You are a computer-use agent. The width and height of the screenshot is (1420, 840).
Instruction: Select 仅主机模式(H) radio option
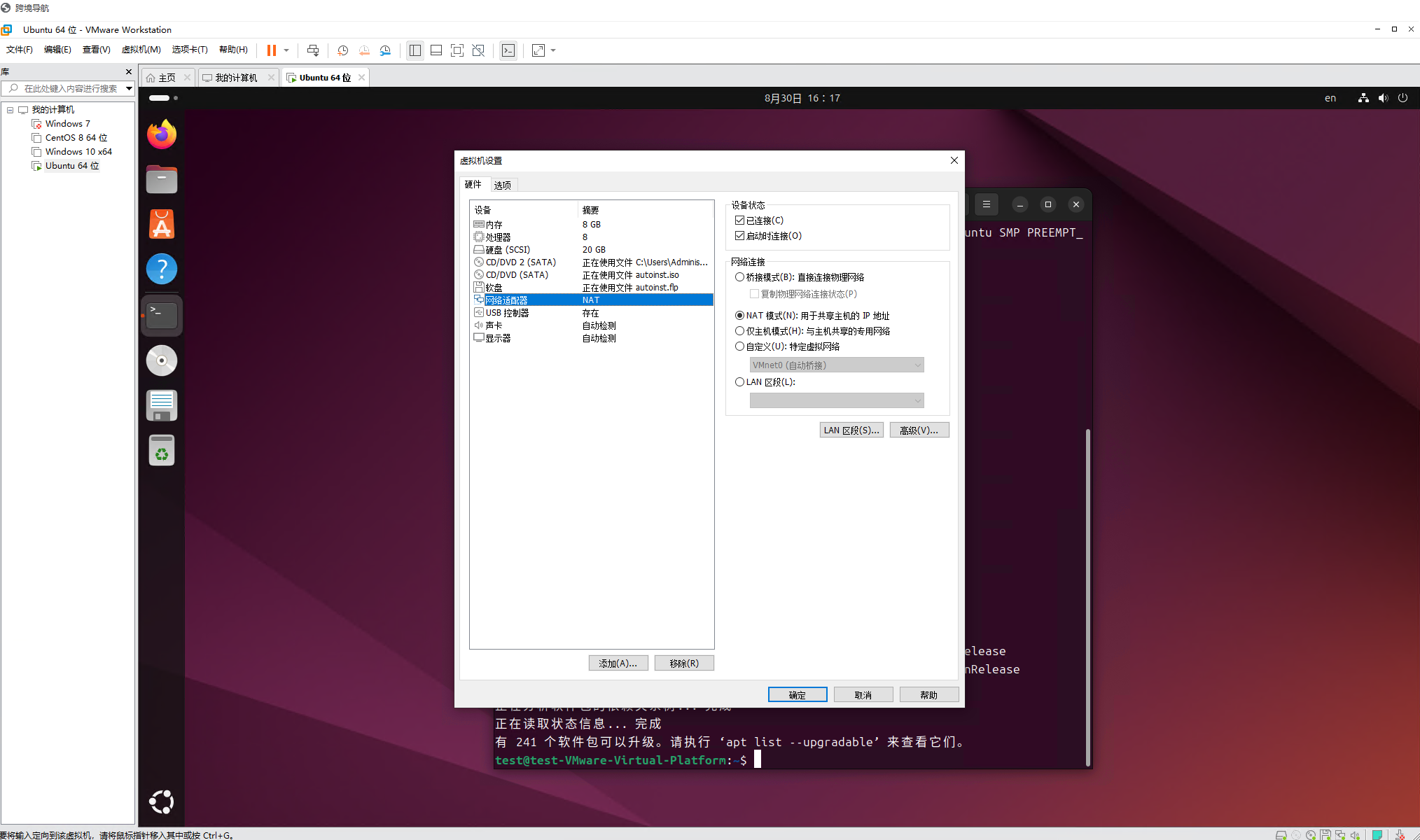[x=739, y=331]
